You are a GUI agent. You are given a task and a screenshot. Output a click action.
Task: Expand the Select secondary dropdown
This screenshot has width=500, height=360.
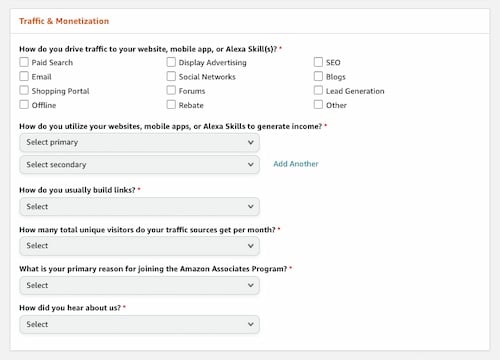139,165
